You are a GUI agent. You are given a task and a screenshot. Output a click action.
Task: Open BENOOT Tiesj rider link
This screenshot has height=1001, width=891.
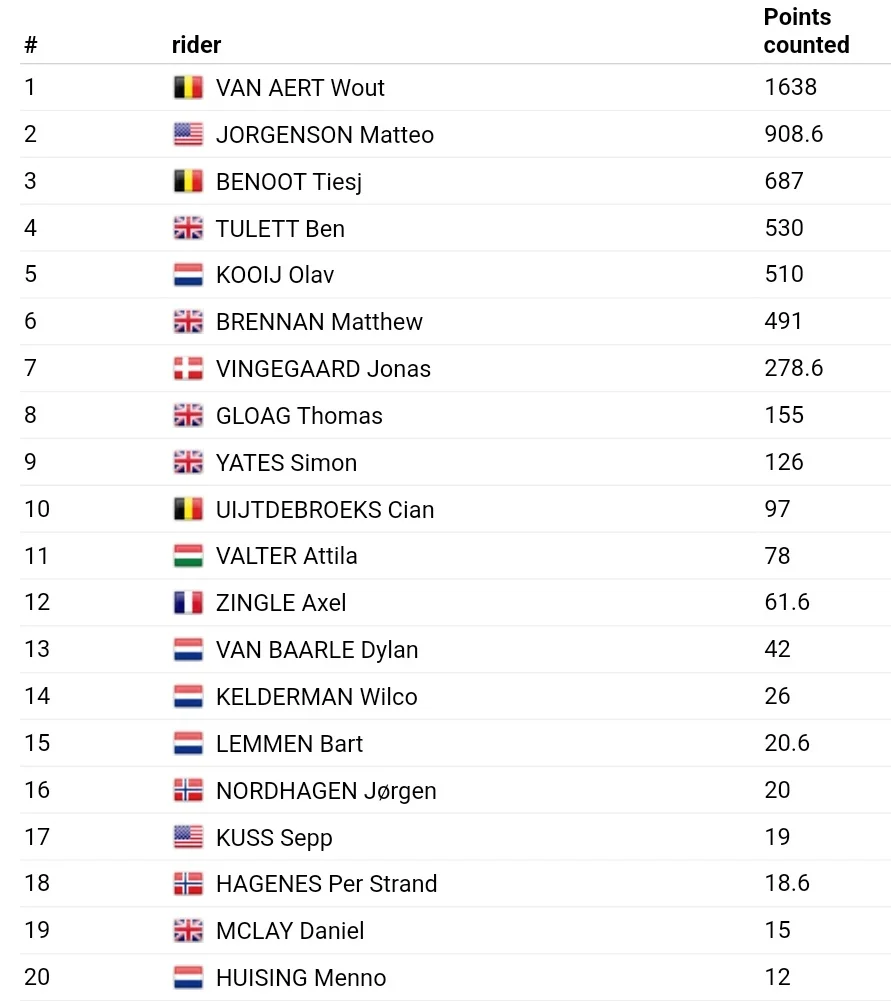288,181
